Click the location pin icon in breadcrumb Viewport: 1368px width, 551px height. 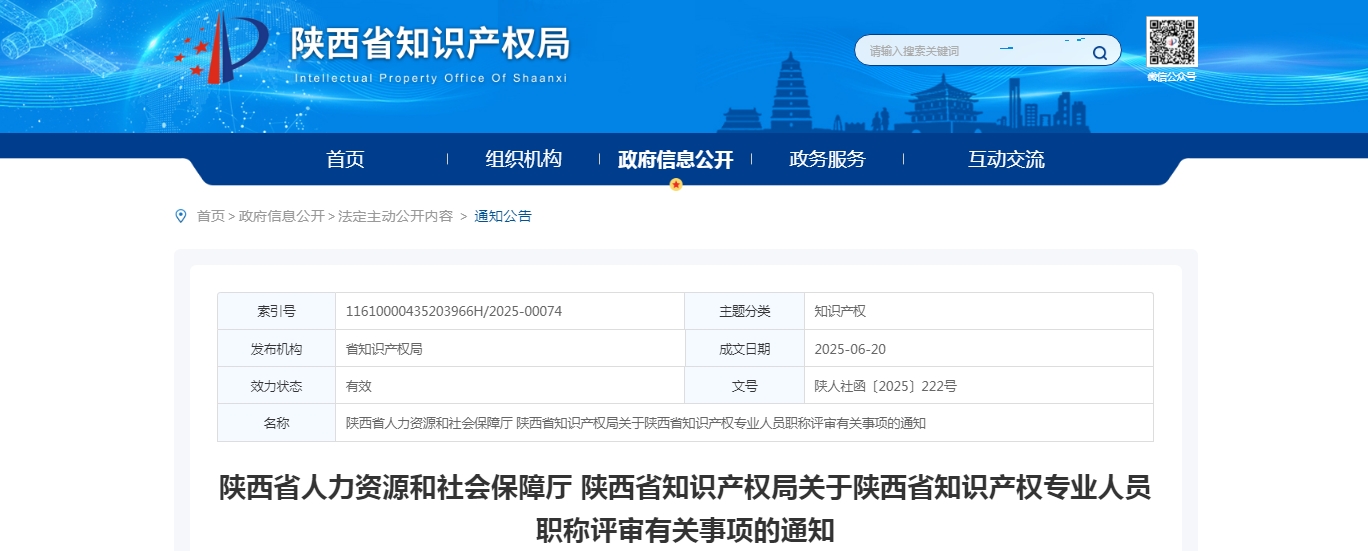coord(181,216)
